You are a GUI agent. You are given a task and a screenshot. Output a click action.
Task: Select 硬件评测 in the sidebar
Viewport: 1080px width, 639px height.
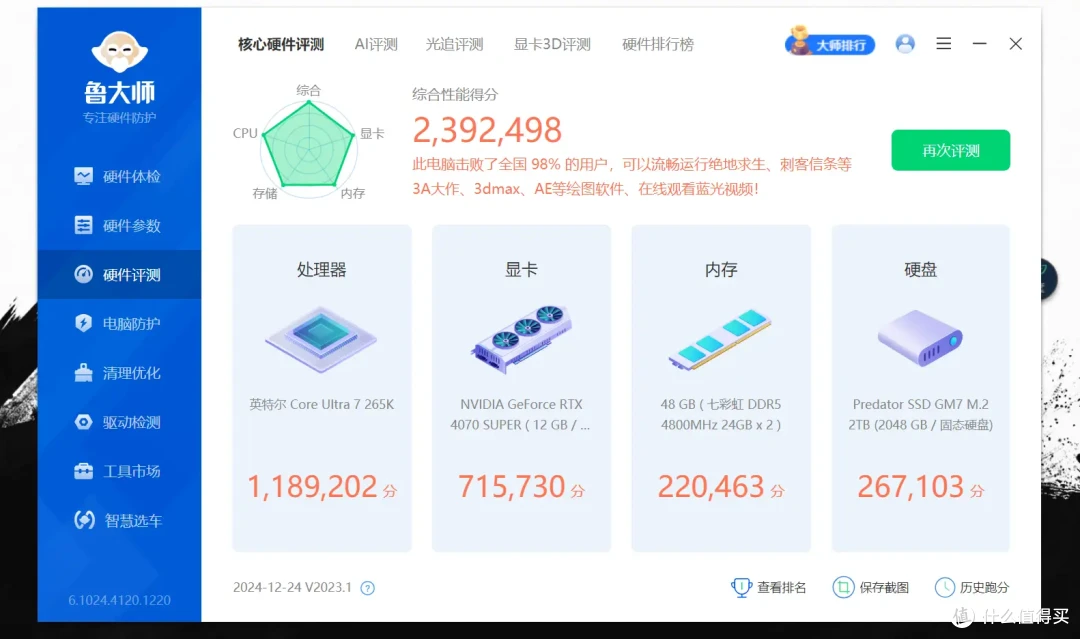tap(117, 275)
